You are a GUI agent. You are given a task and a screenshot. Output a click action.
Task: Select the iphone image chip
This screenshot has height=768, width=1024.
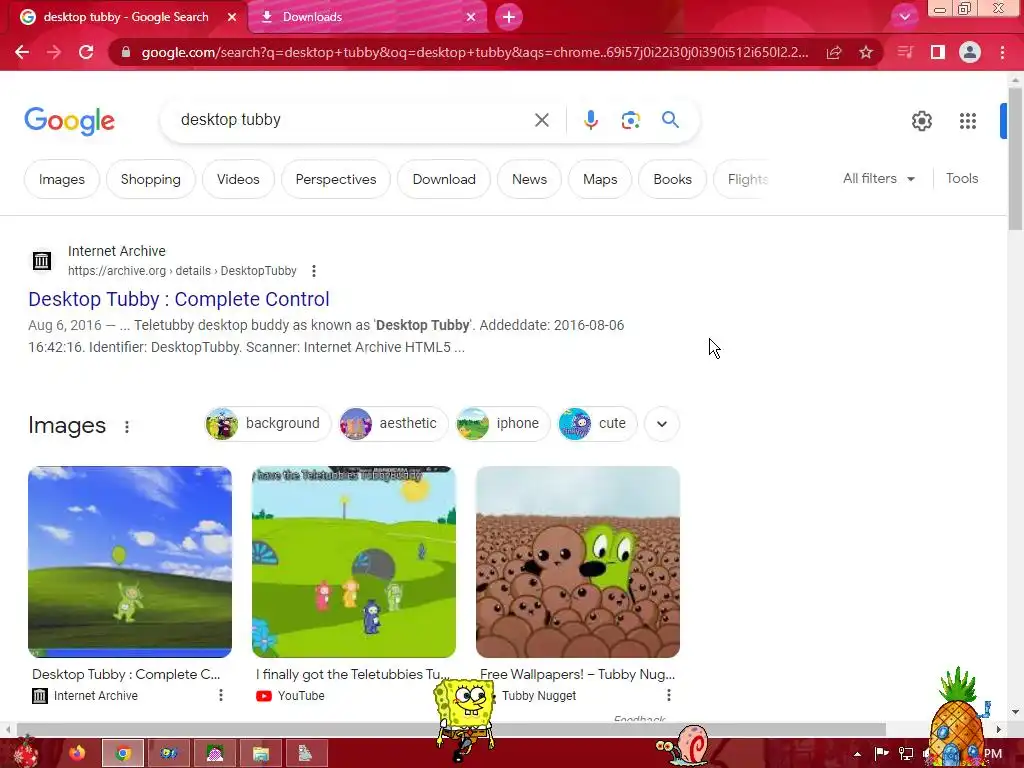pyautogui.click(x=503, y=424)
